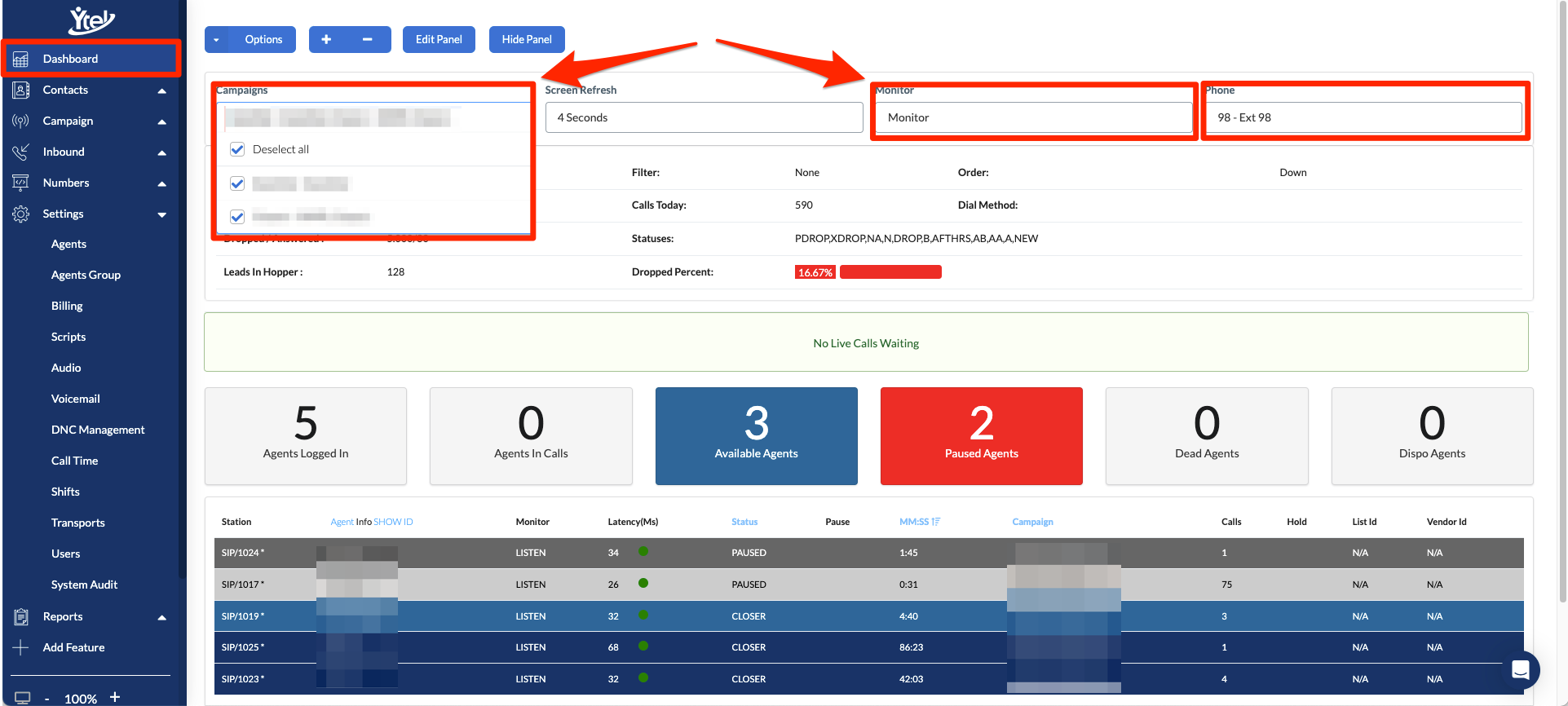Image resolution: width=1568 pixels, height=706 pixels.
Task: Click the MM:SS sort icon
Action: click(935, 522)
